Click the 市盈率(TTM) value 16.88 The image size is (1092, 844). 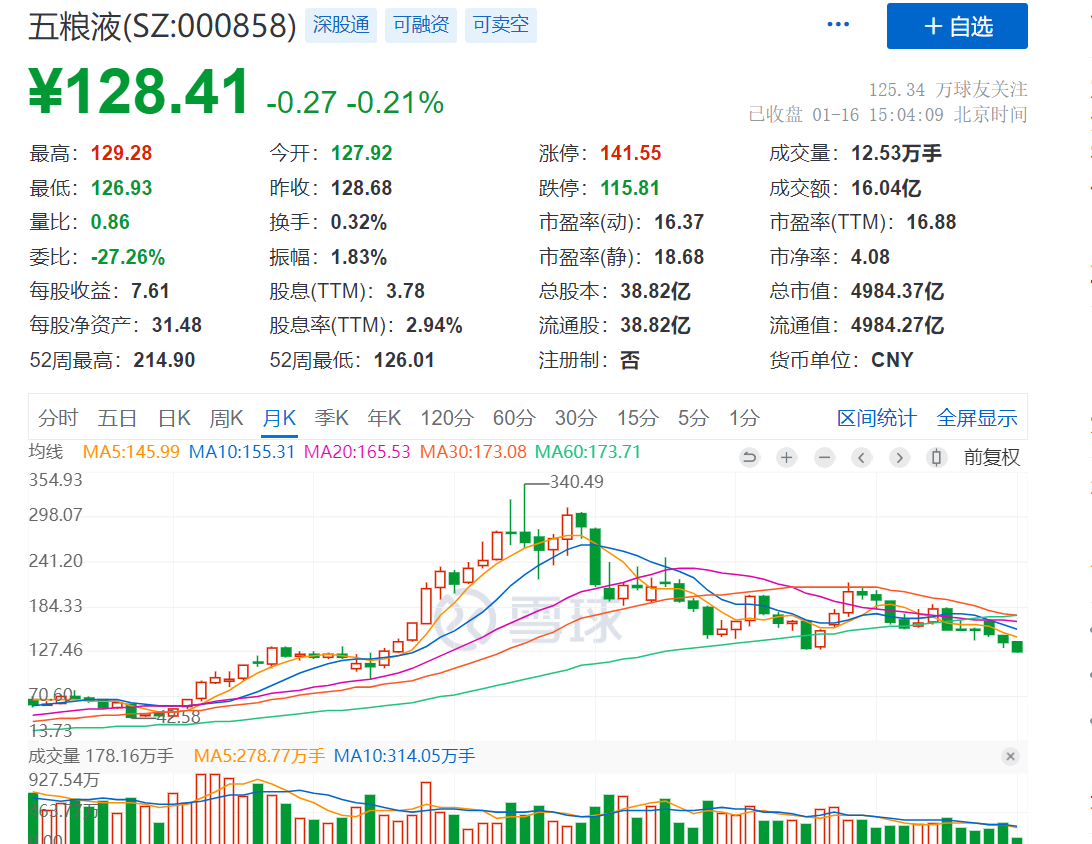click(x=931, y=222)
